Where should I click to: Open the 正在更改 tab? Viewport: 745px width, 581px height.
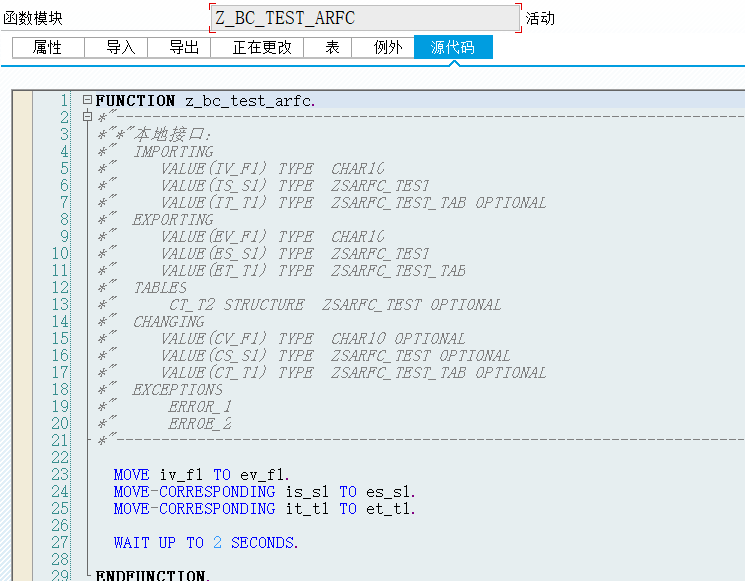pyautogui.click(x=257, y=48)
